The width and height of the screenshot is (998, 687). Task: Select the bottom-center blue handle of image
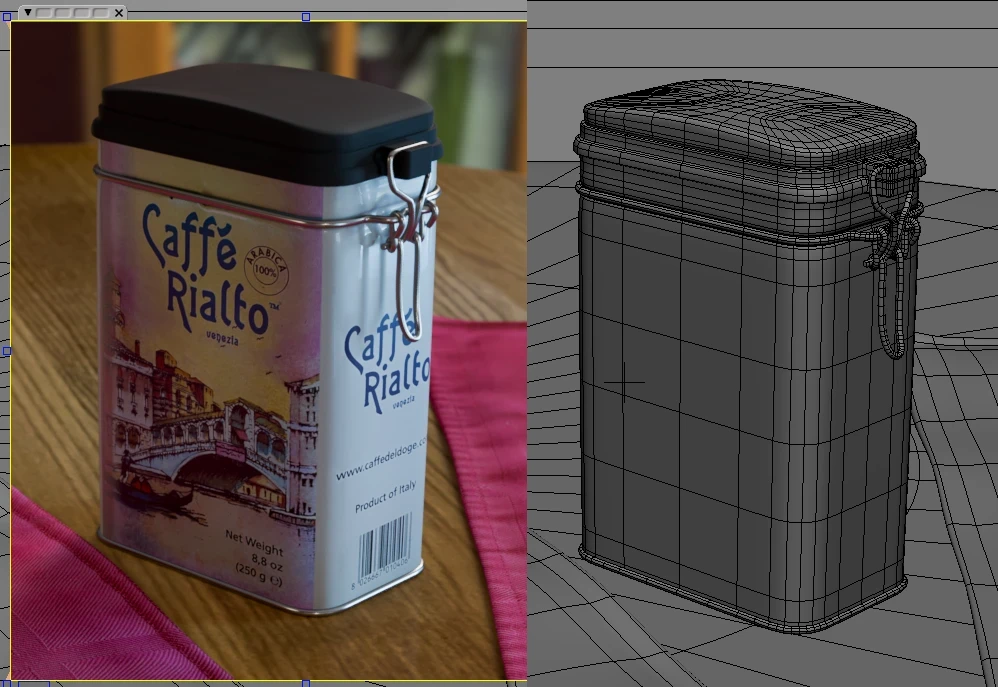306,684
